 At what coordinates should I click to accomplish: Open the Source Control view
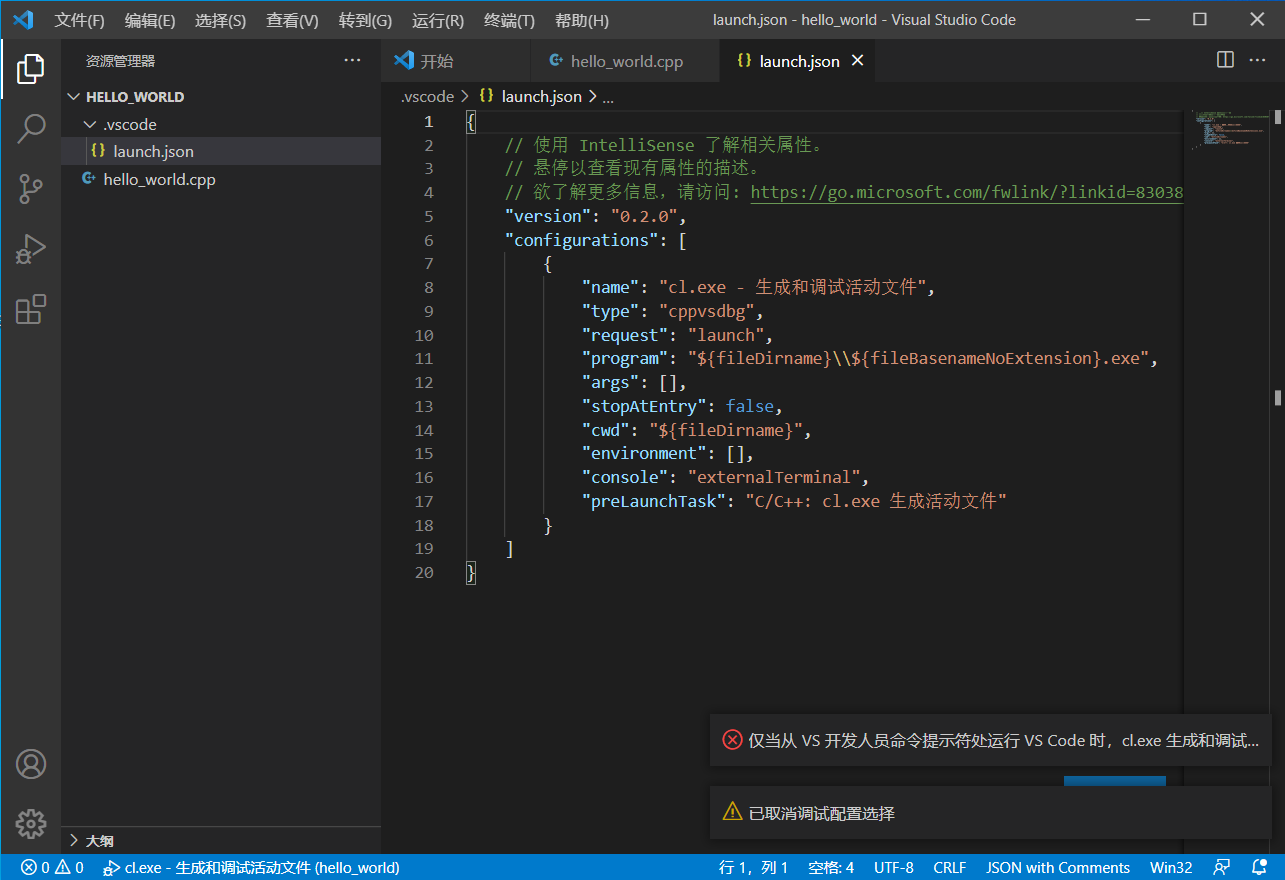[31, 188]
